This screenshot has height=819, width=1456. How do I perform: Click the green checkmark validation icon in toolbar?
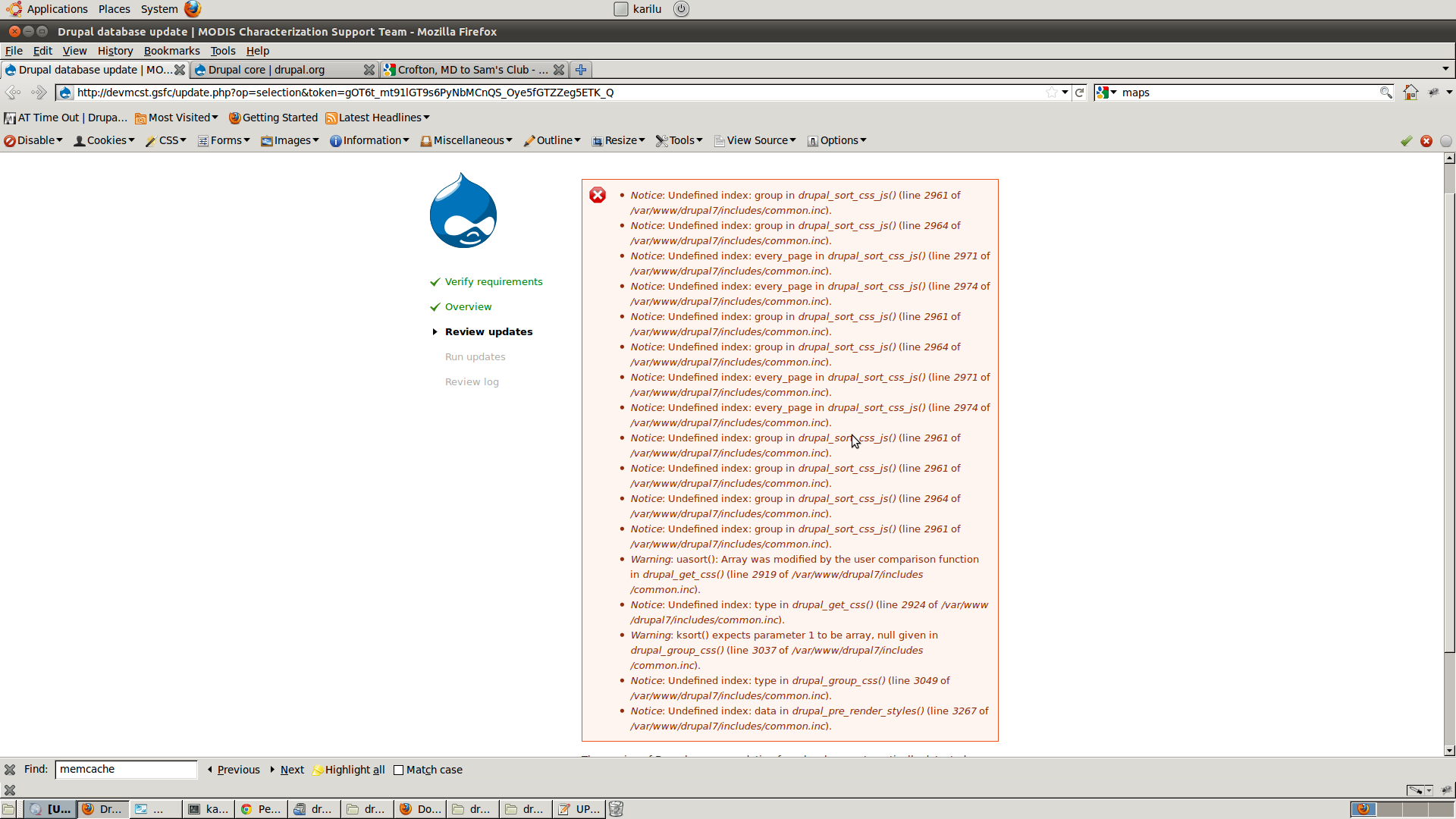(x=1407, y=141)
